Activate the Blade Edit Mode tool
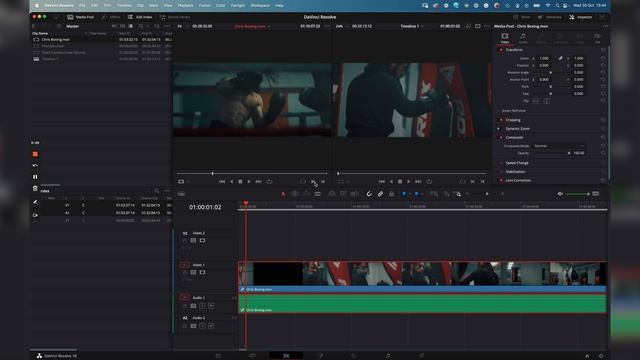This screenshot has width=640, height=360. (318, 194)
